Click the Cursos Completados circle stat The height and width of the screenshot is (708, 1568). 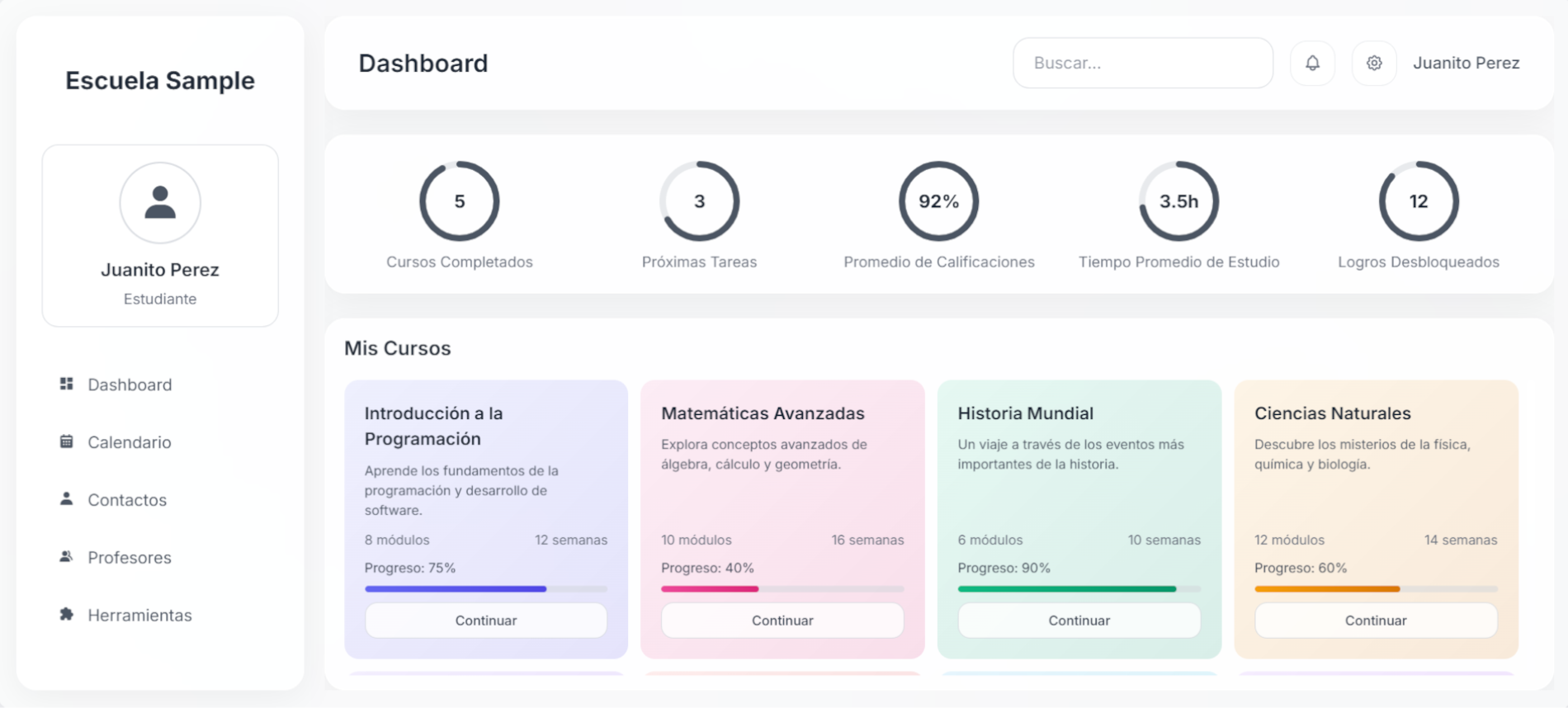pos(460,201)
